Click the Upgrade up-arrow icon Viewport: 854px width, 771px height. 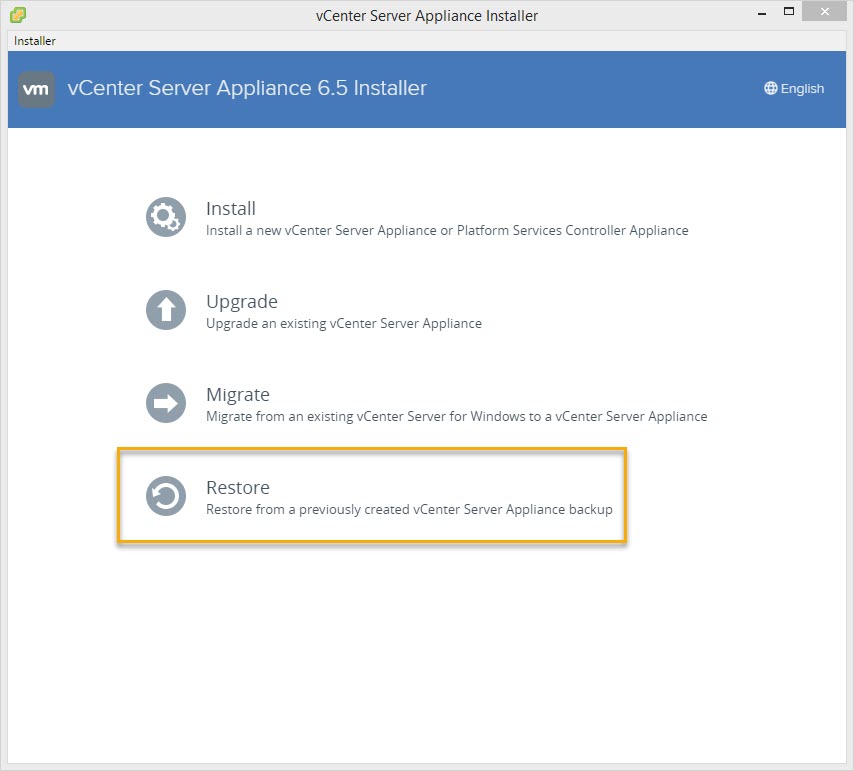pos(165,310)
